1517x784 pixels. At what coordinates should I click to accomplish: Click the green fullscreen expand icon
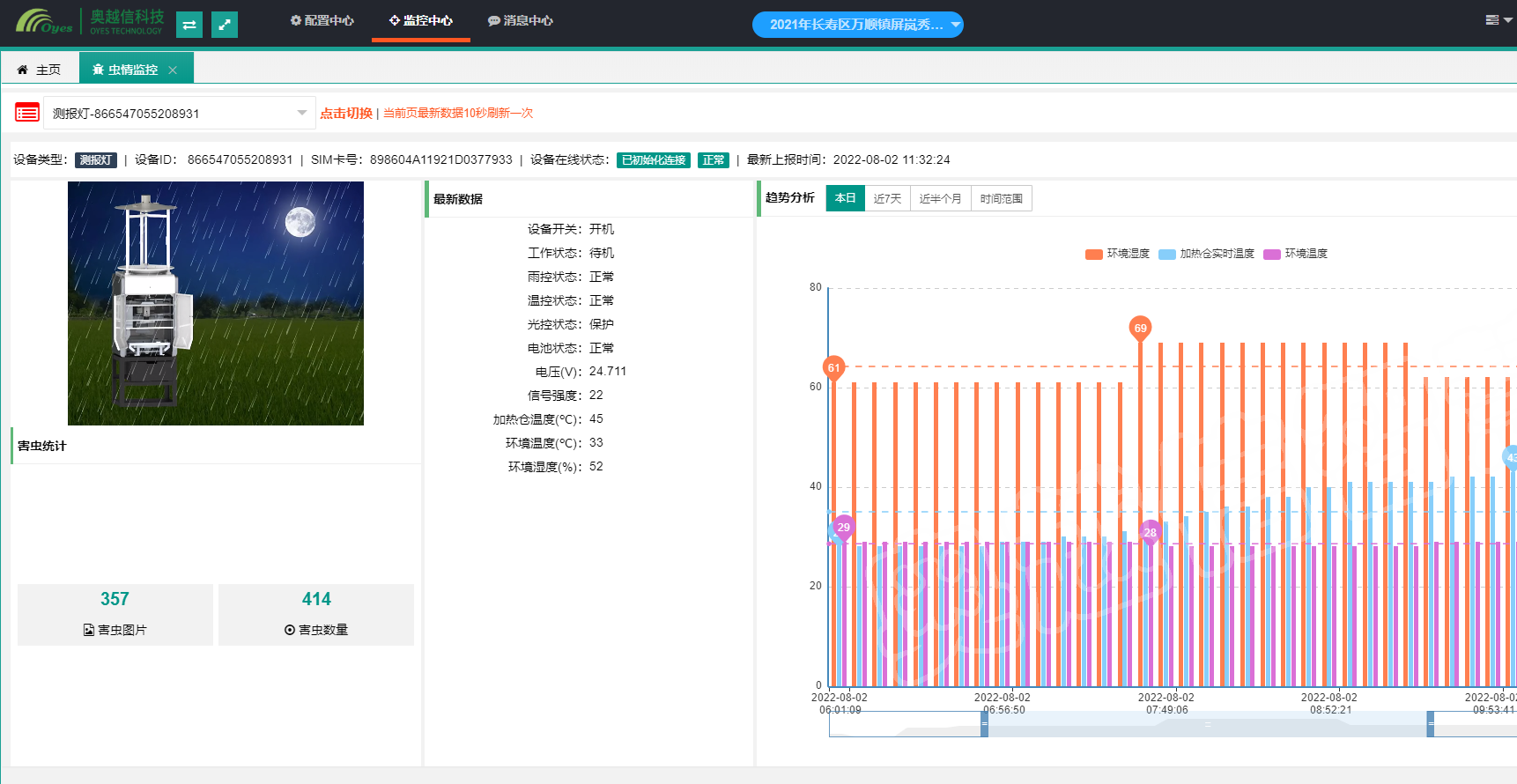tap(225, 25)
